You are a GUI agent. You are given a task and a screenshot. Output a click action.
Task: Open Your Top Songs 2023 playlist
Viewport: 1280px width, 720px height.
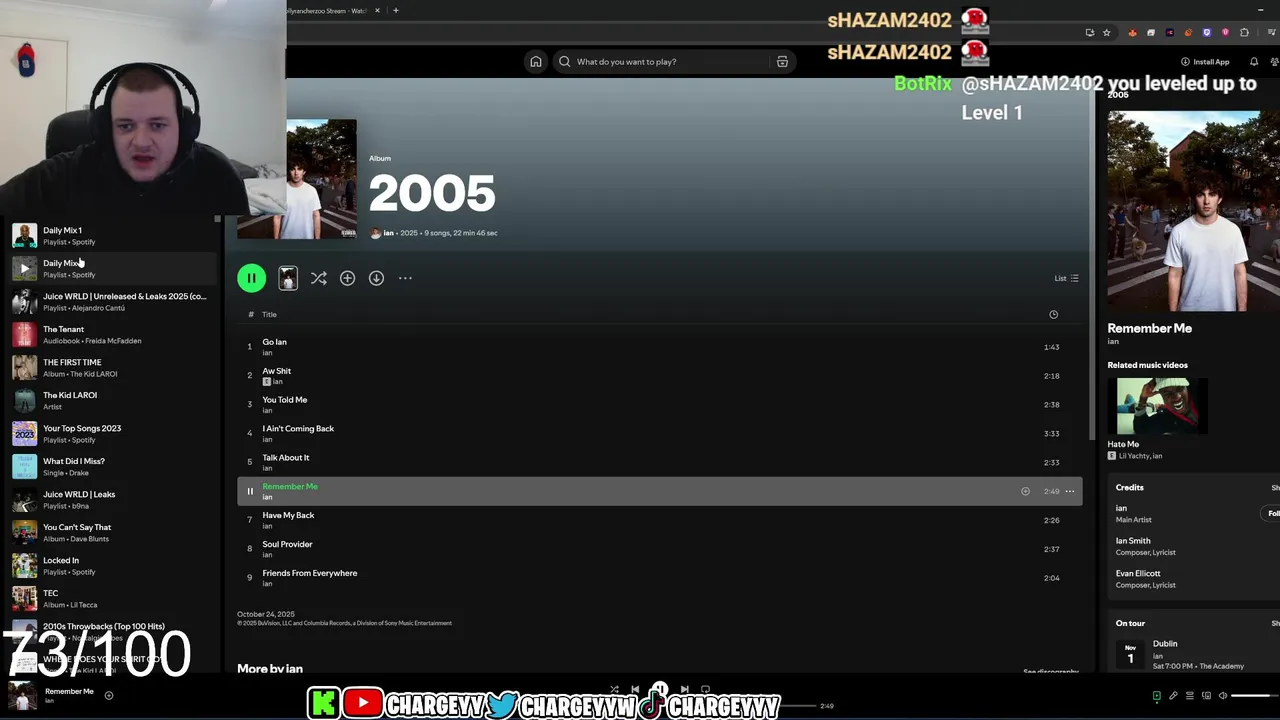[112, 434]
